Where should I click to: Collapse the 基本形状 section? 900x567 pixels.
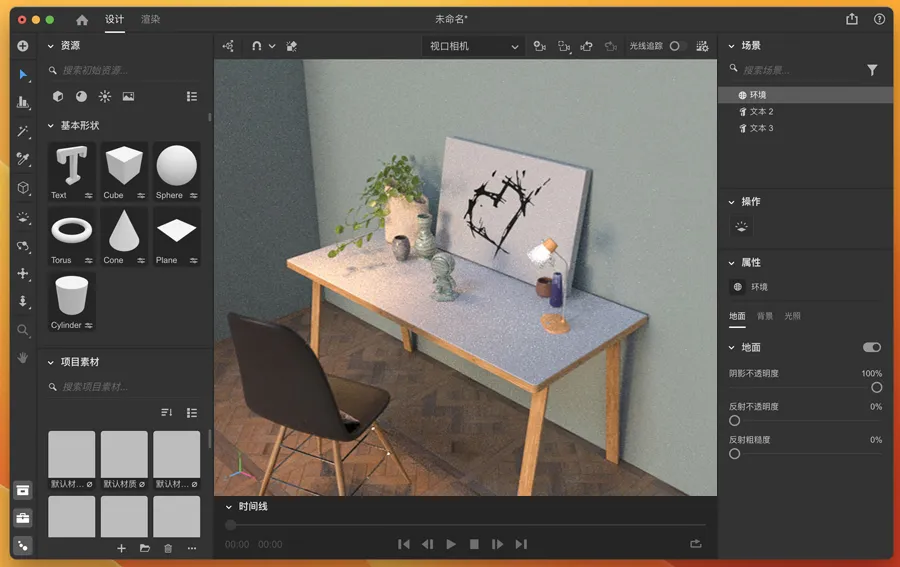[51, 126]
